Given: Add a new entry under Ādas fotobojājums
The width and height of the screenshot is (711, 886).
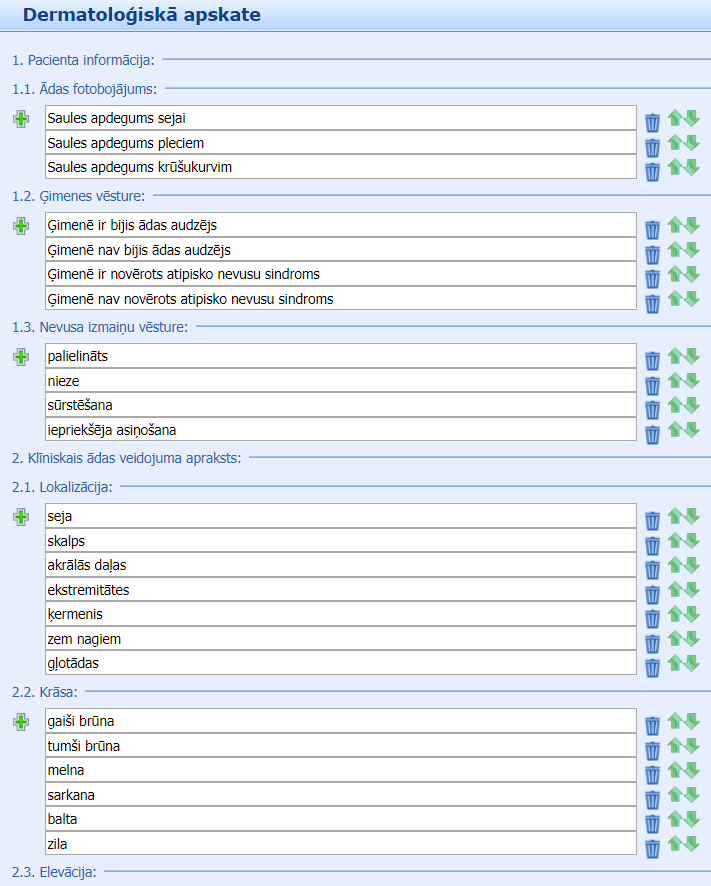Looking at the screenshot, I should 21,119.
